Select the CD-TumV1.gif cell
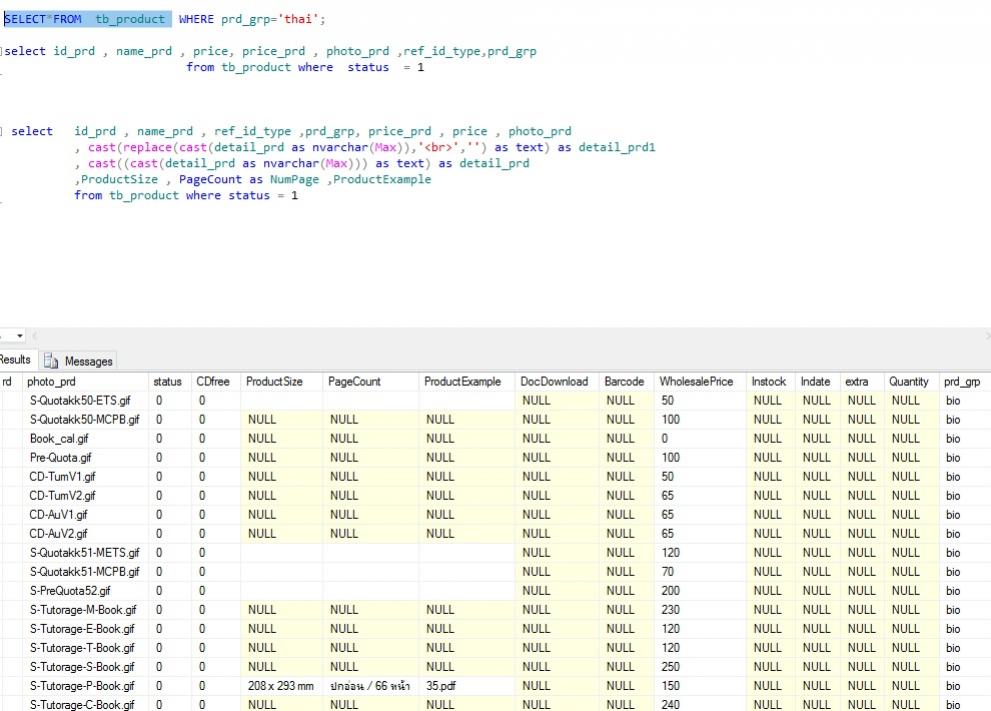 (63, 476)
